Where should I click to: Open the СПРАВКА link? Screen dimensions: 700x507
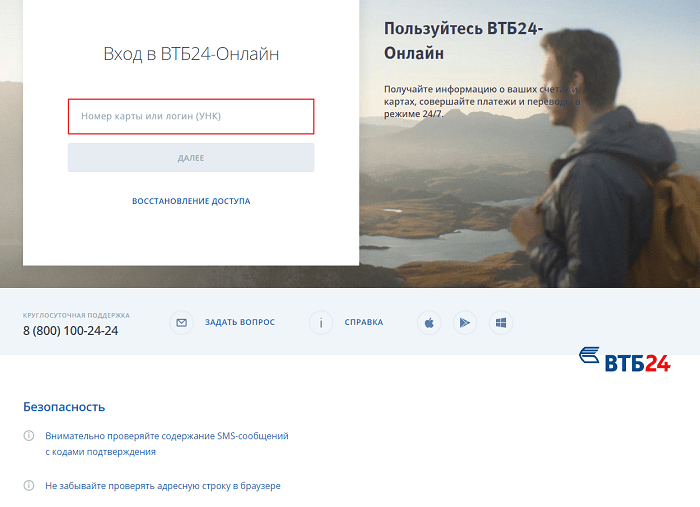click(364, 322)
